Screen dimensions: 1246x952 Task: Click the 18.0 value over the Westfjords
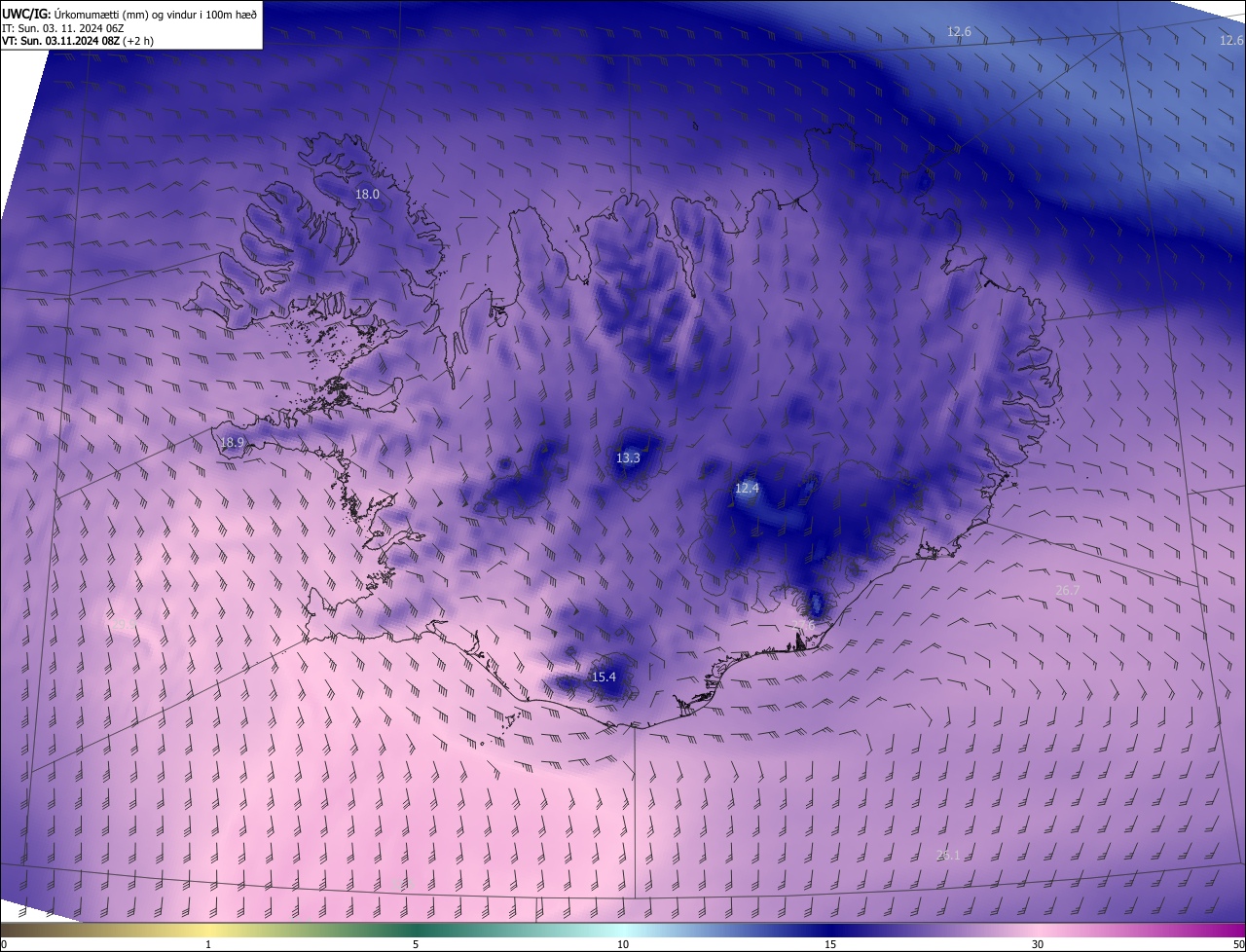pyautogui.click(x=367, y=195)
